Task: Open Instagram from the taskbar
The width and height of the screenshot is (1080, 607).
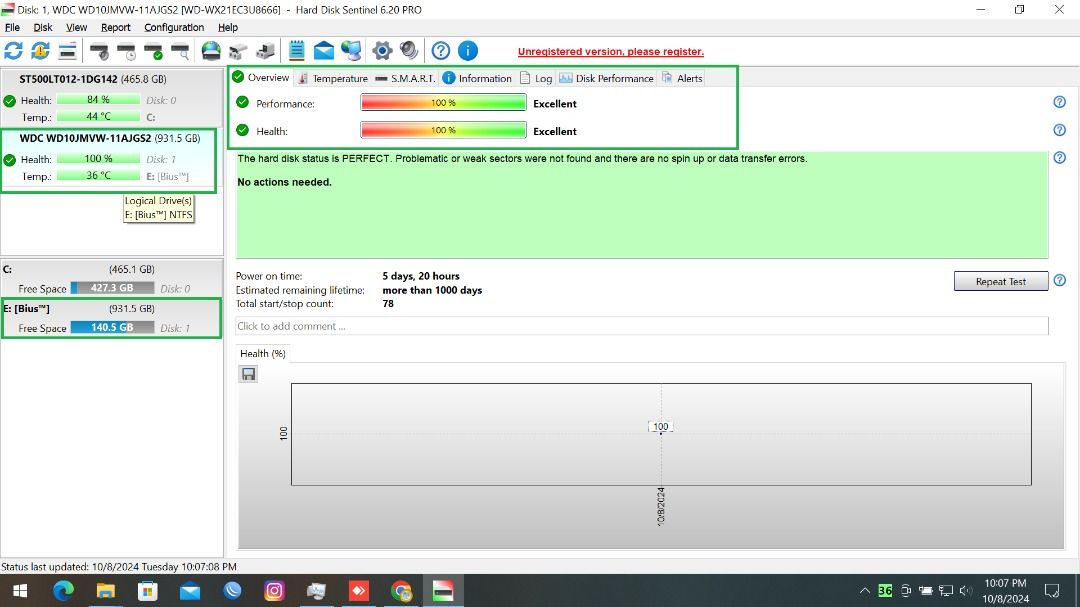Action: pos(274,590)
